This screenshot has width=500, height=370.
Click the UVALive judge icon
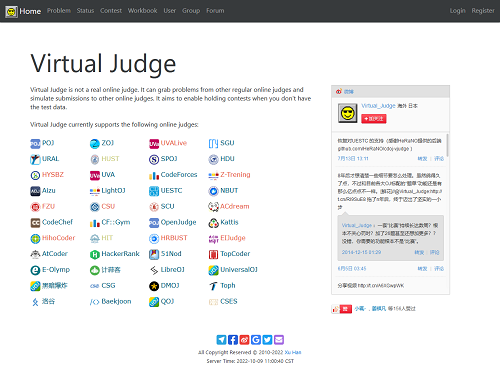point(154,144)
